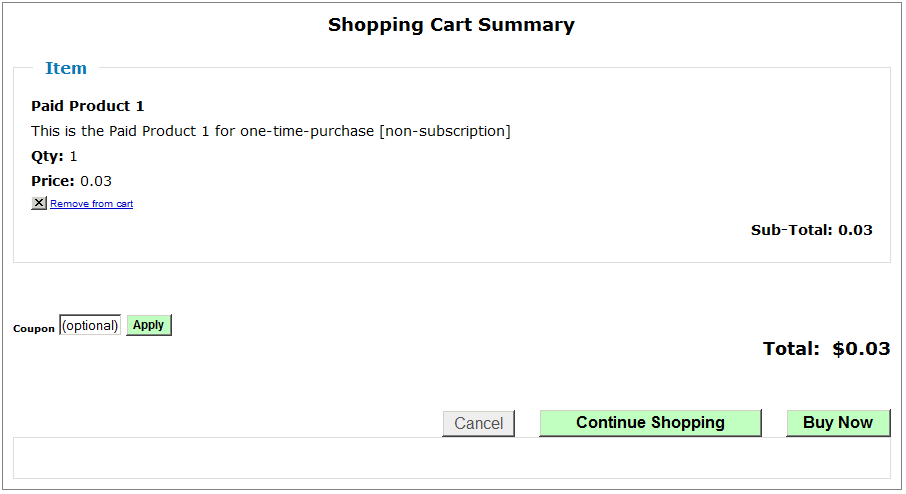Select the item price value 0.03
906x494 pixels.
pyautogui.click(x=96, y=181)
